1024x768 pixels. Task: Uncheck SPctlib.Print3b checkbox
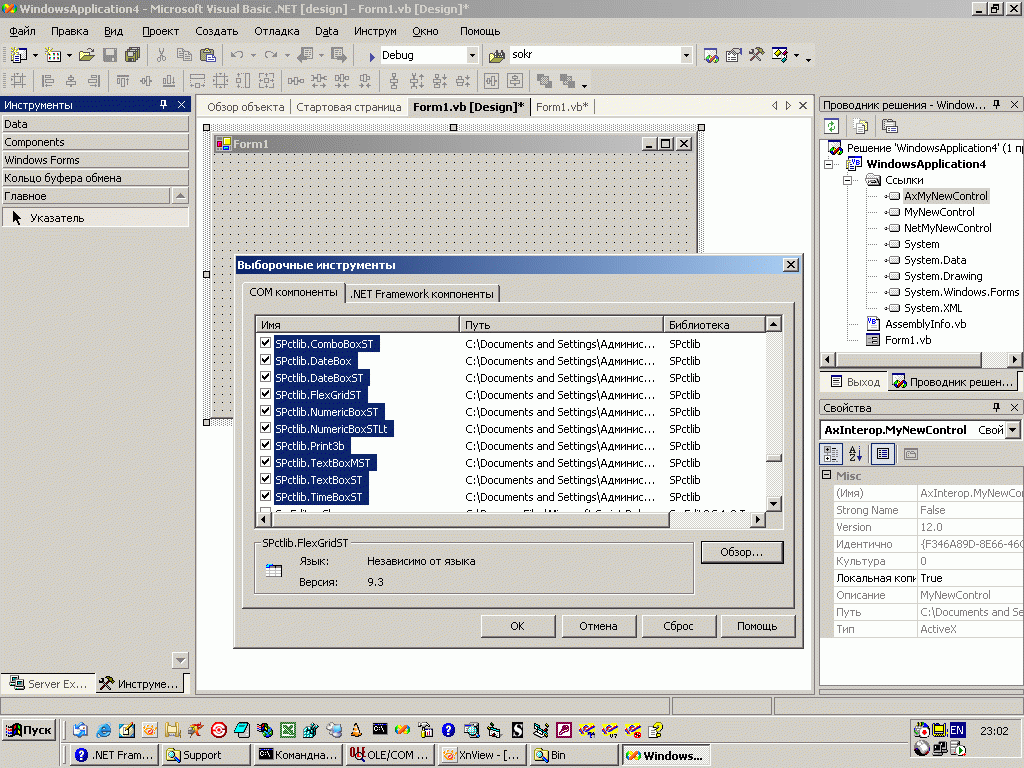point(265,445)
